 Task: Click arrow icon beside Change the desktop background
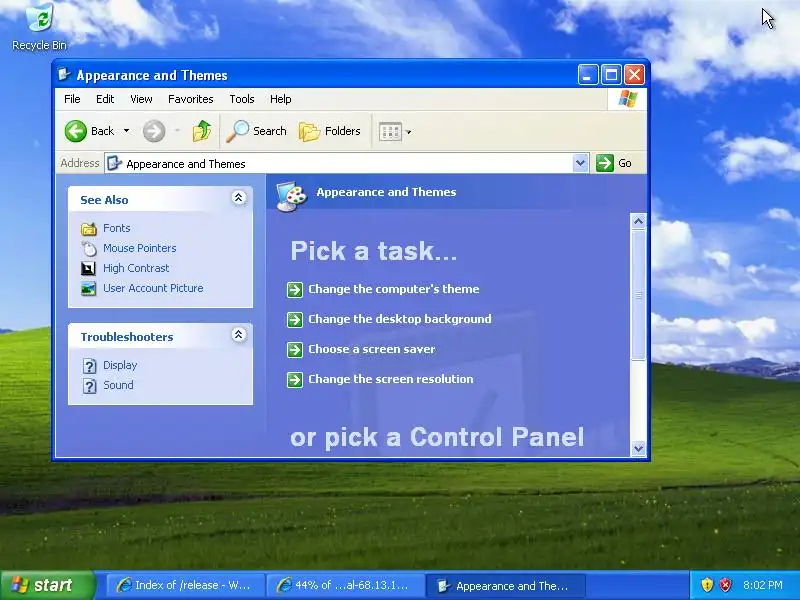click(x=295, y=320)
